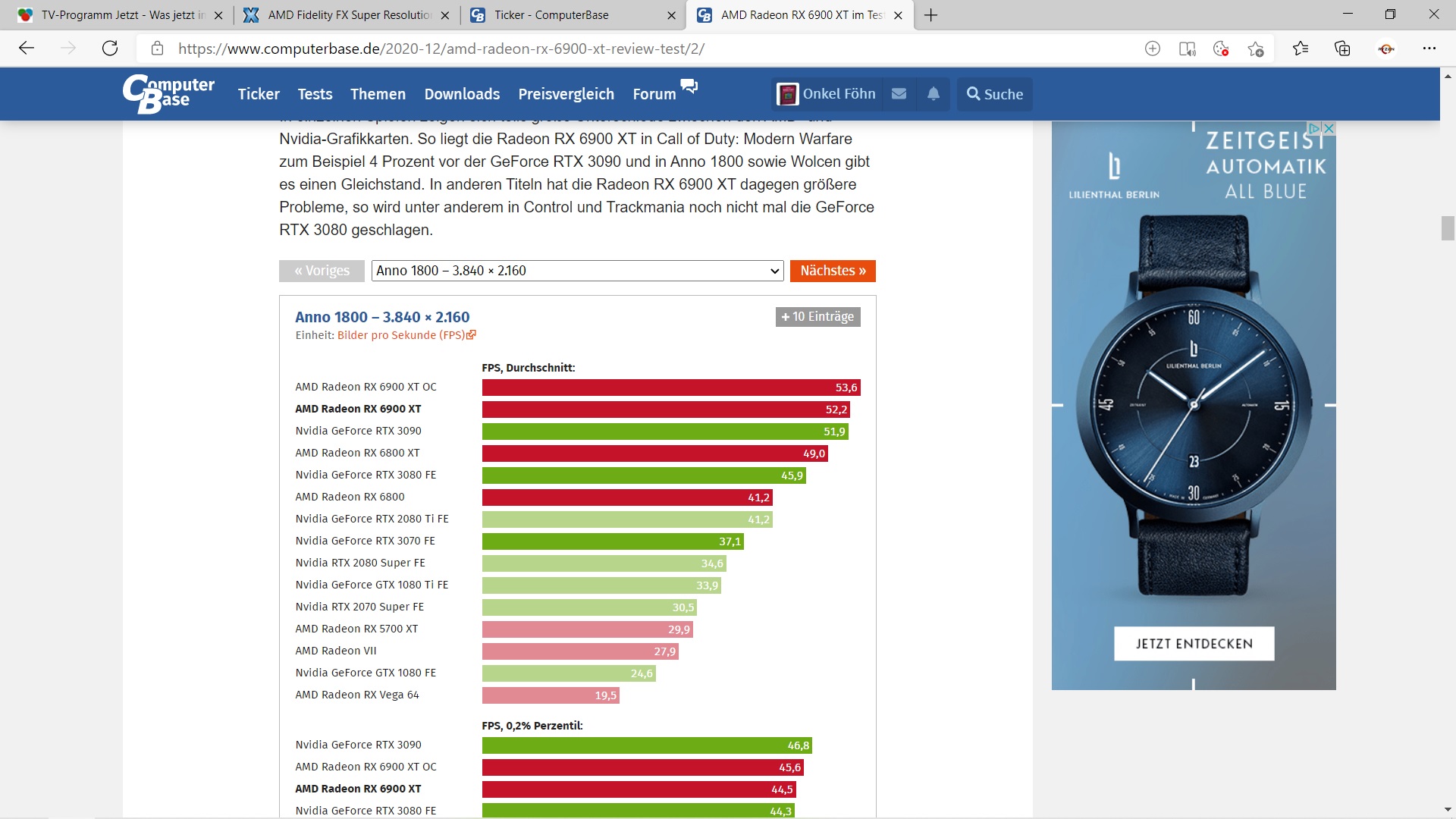Open the Suche search button
Screen dimensions: 1456x819
coord(994,94)
